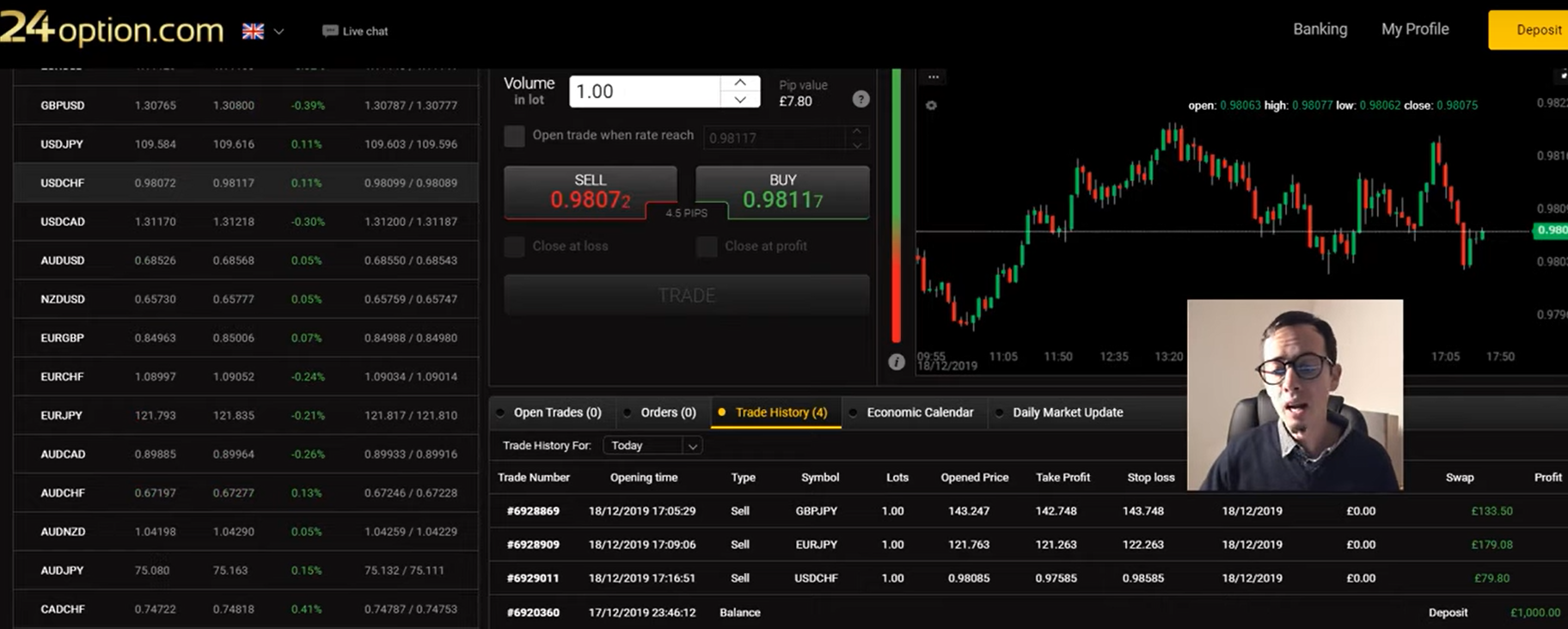1568x629 pixels.
Task: Enable Close at loss checkbox
Action: click(514, 247)
